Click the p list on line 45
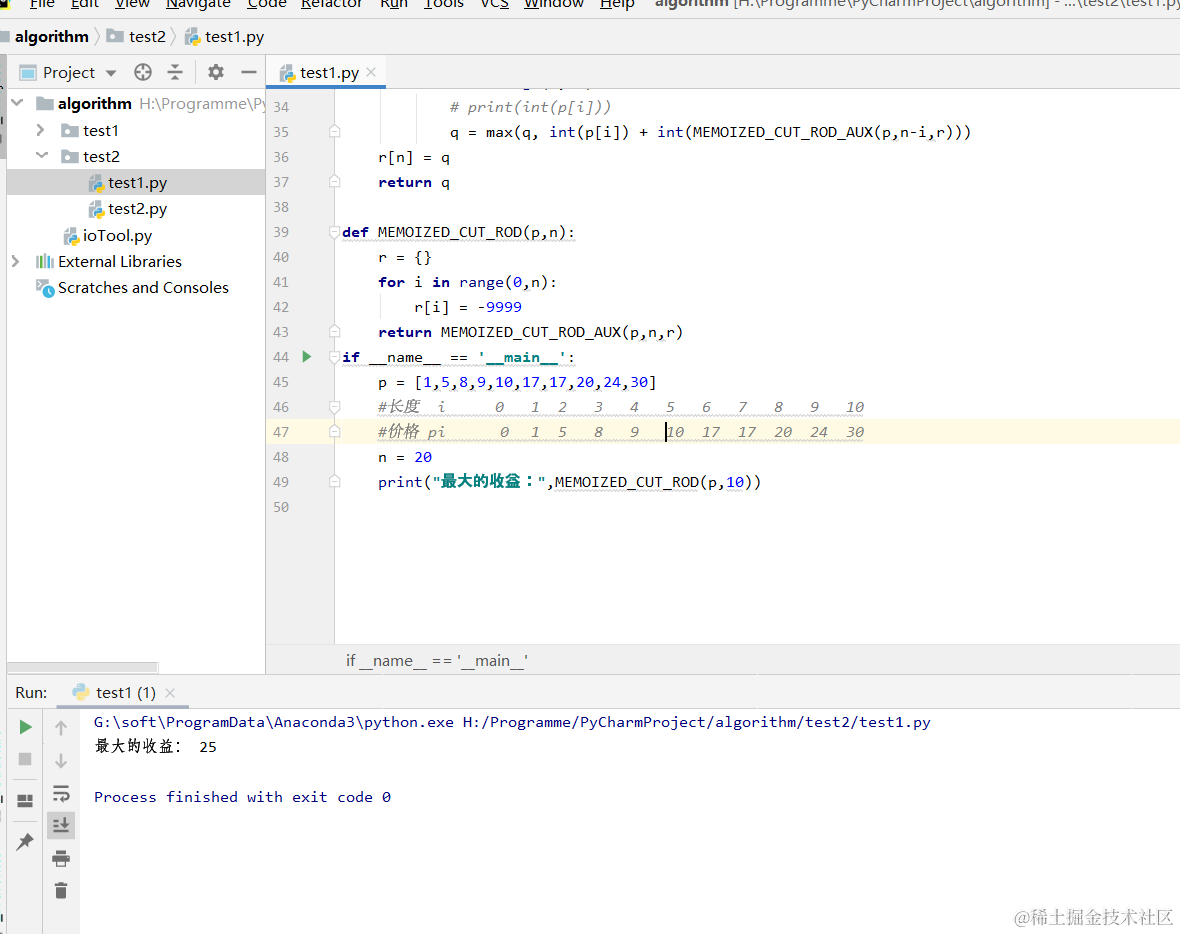The width and height of the screenshot is (1180, 934). pyautogui.click(x=517, y=382)
